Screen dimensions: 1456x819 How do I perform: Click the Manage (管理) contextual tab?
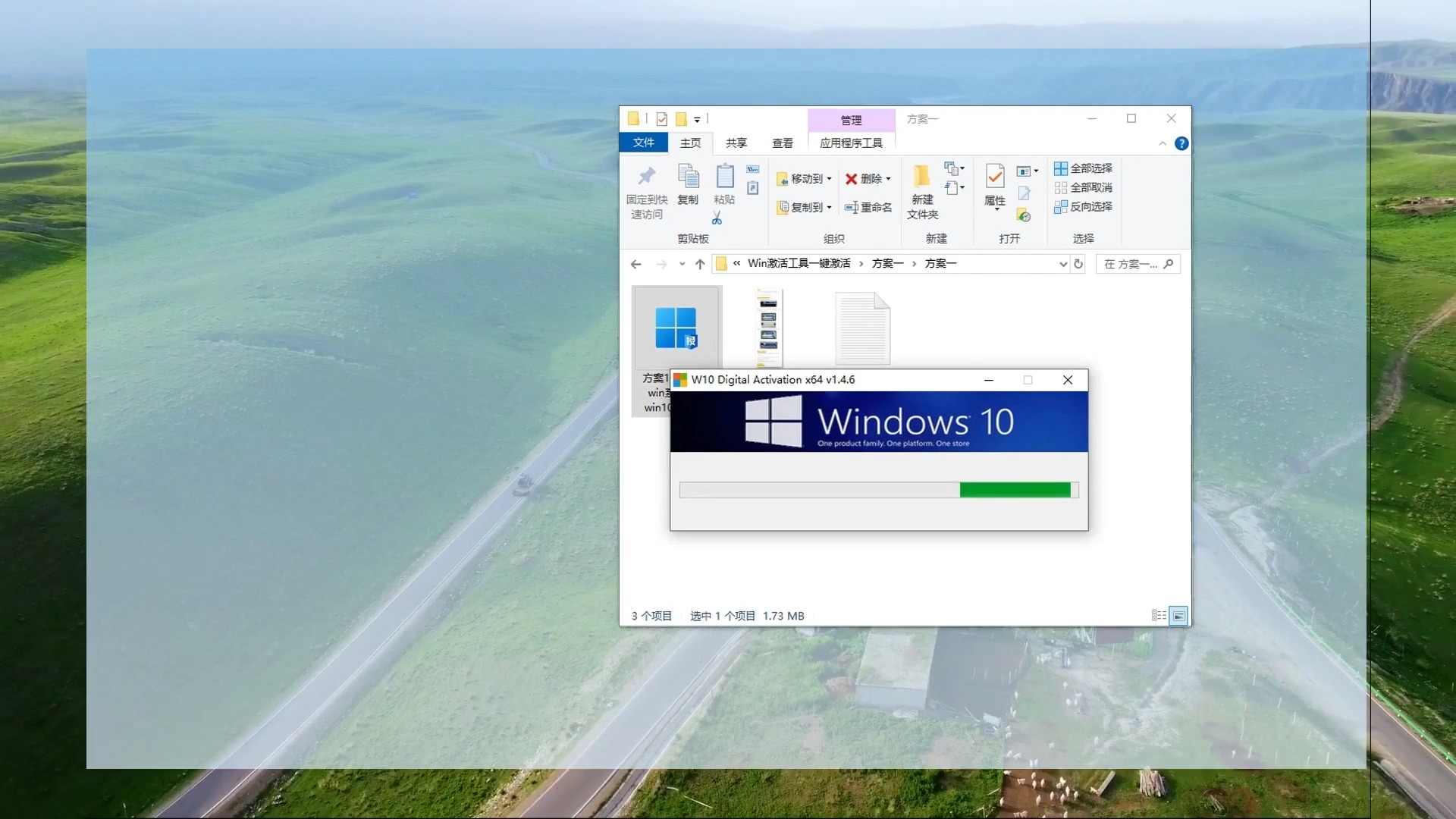coord(852,120)
